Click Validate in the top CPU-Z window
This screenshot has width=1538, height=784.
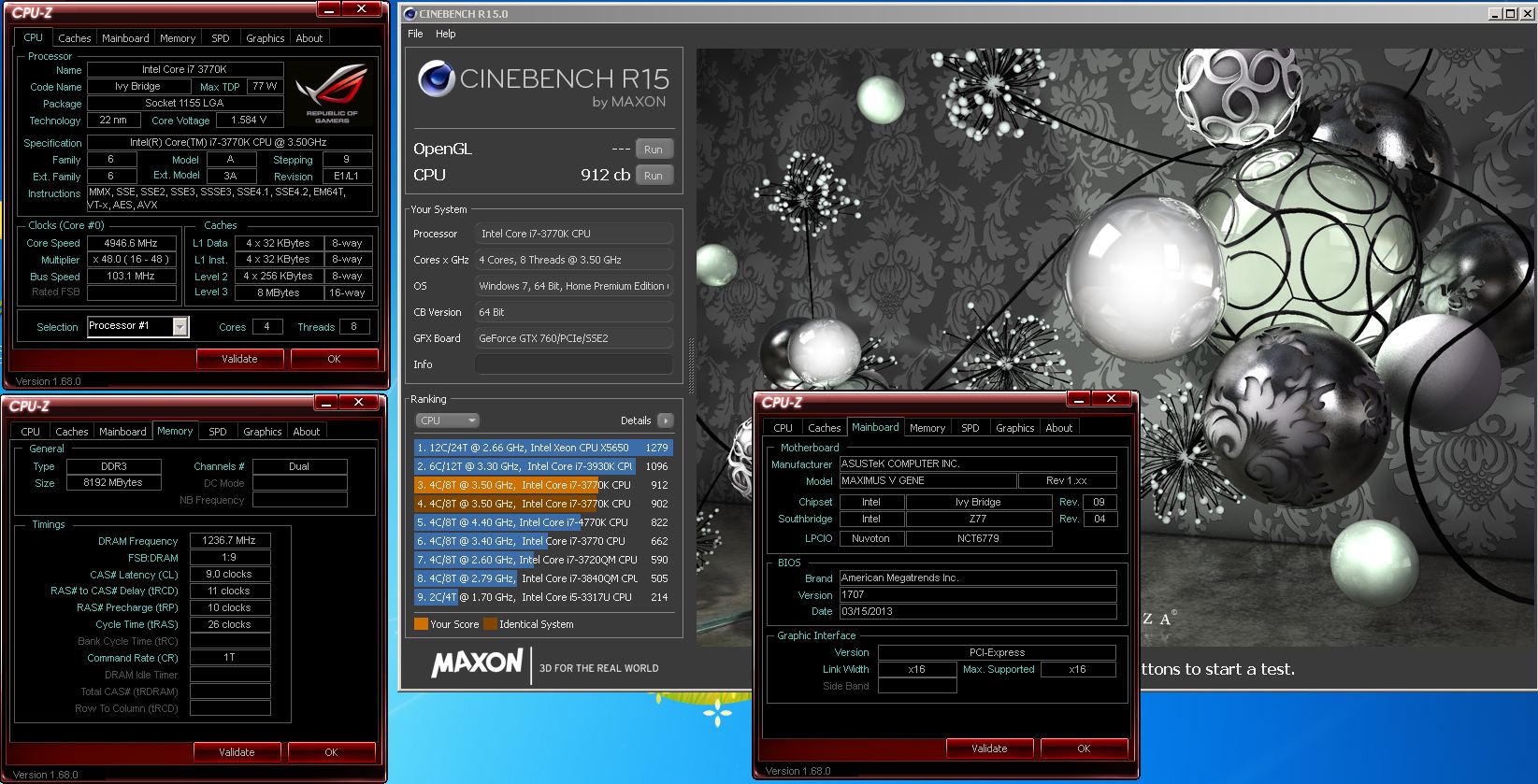[x=239, y=359]
